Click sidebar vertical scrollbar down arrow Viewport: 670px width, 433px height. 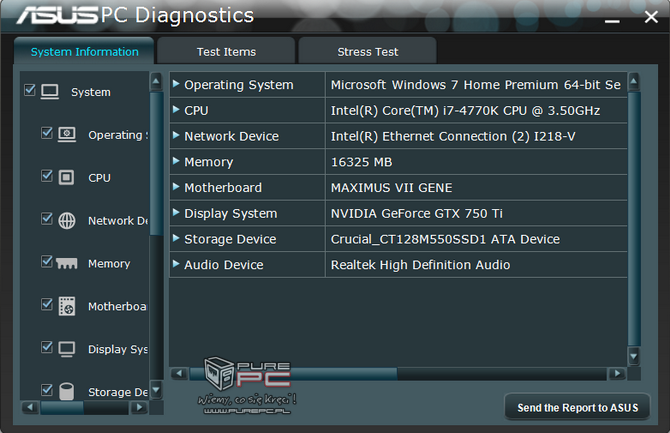[x=156, y=389]
